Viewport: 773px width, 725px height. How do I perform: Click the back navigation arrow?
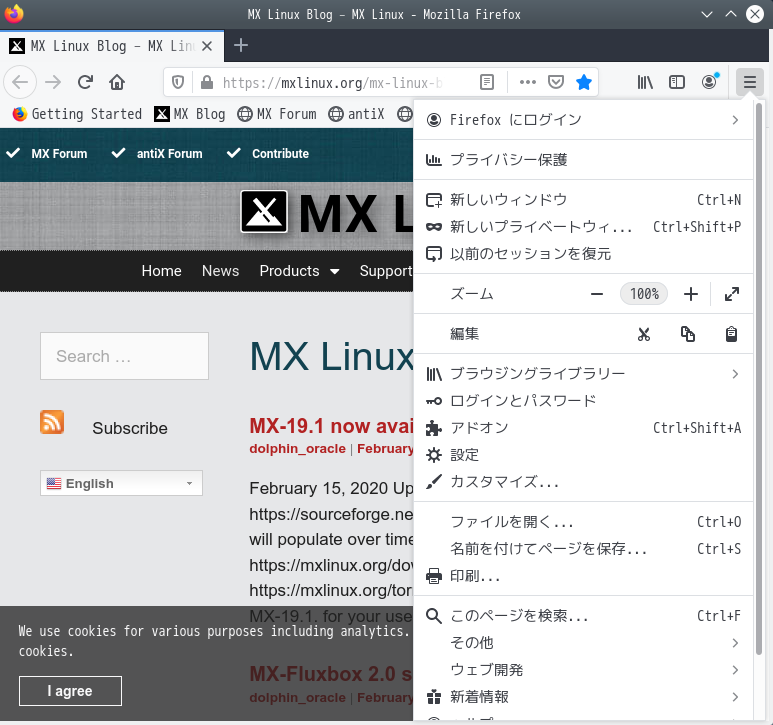(20, 82)
